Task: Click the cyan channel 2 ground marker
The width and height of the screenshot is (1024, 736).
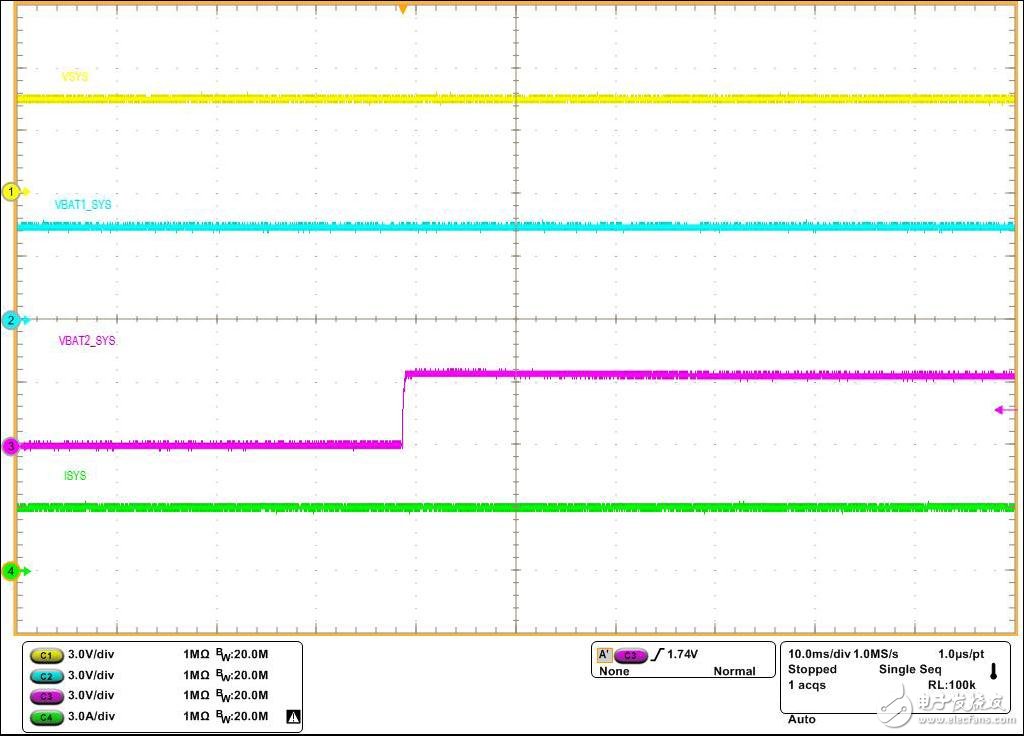Action: point(13,320)
